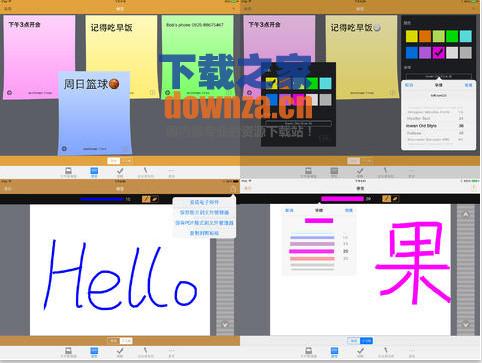Choose the share menu entry mentioning PDF
The height and width of the screenshot is (363, 482).
click(204, 223)
